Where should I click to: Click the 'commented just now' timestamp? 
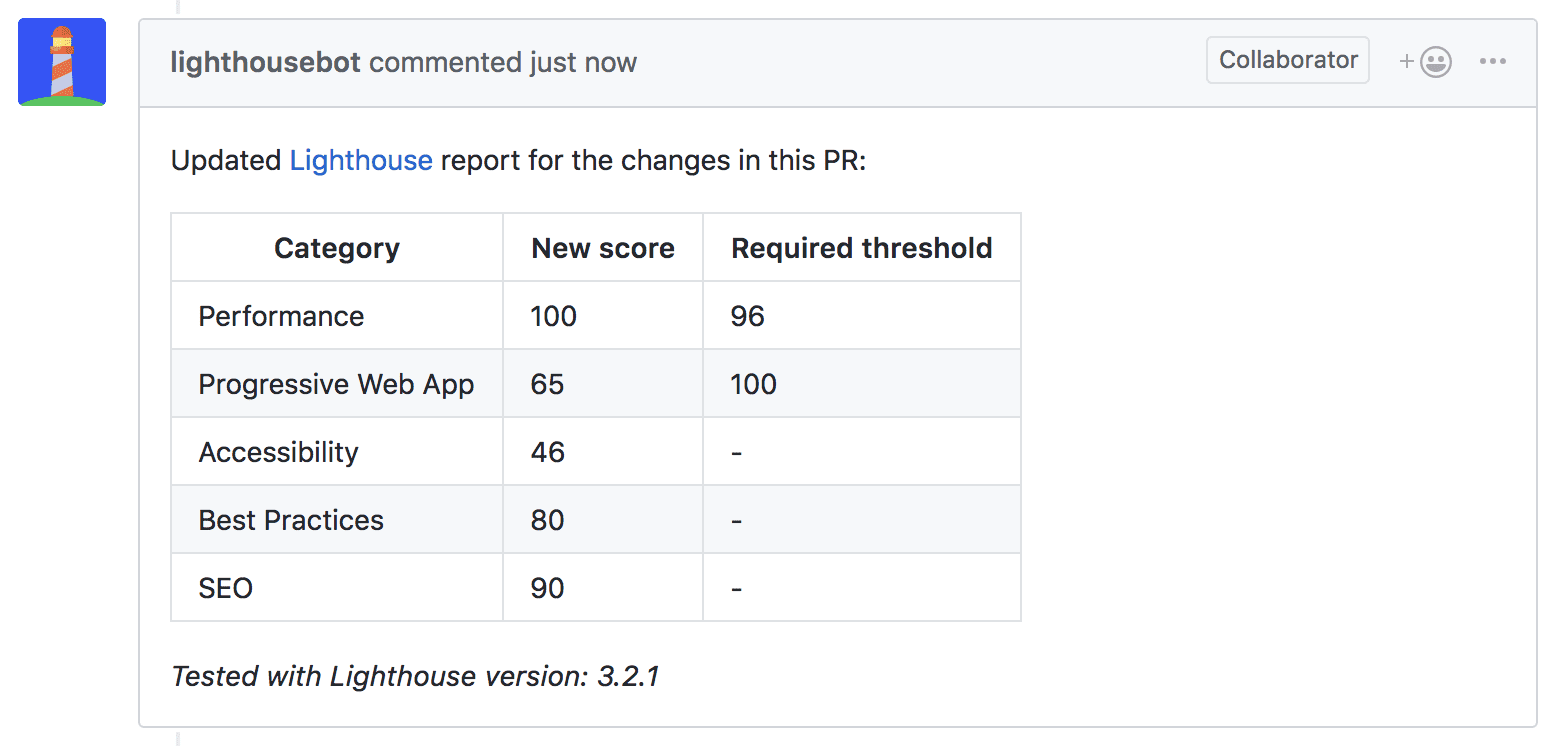pos(504,62)
